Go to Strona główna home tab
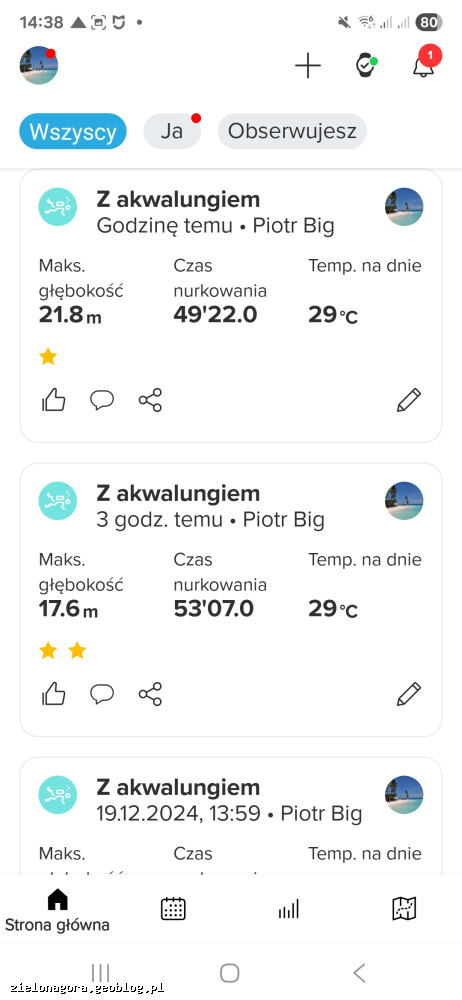Image resolution: width=462 pixels, height=1000 pixels. tap(57, 911)
